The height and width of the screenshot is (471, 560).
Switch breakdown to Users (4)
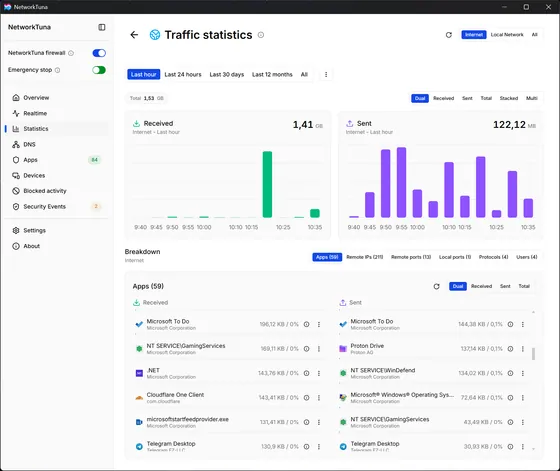click(527, 257)
